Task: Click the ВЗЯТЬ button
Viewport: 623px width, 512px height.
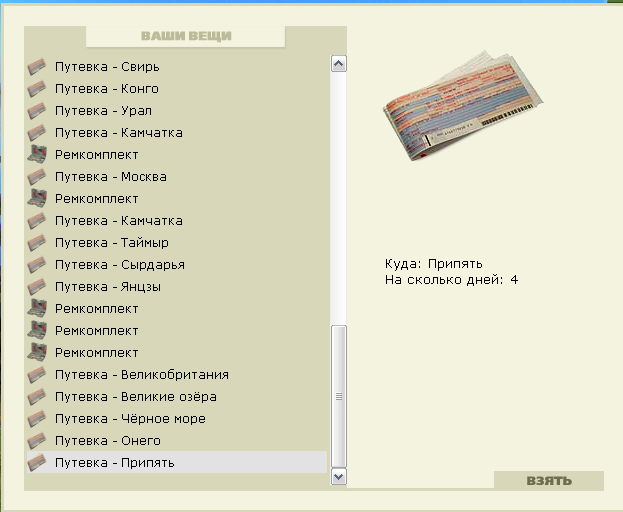Action: click(549, 481)
